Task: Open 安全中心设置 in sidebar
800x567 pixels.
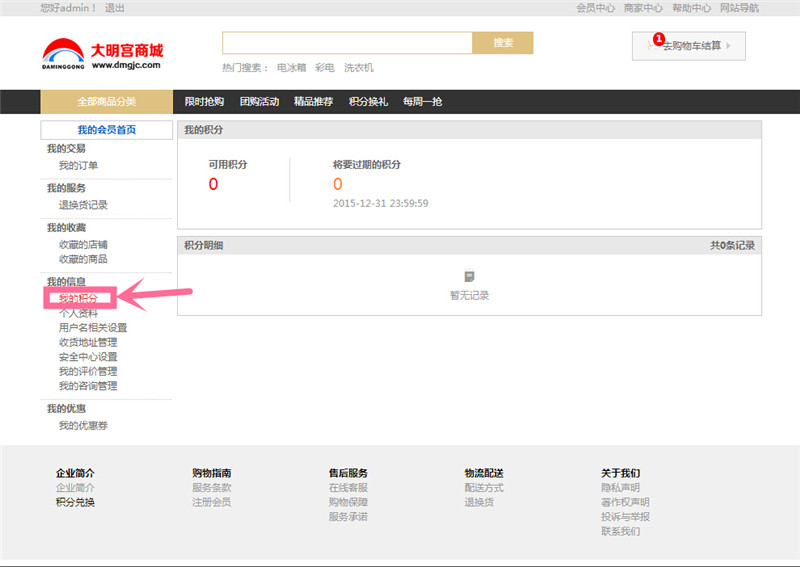Action: pos(88,356)
